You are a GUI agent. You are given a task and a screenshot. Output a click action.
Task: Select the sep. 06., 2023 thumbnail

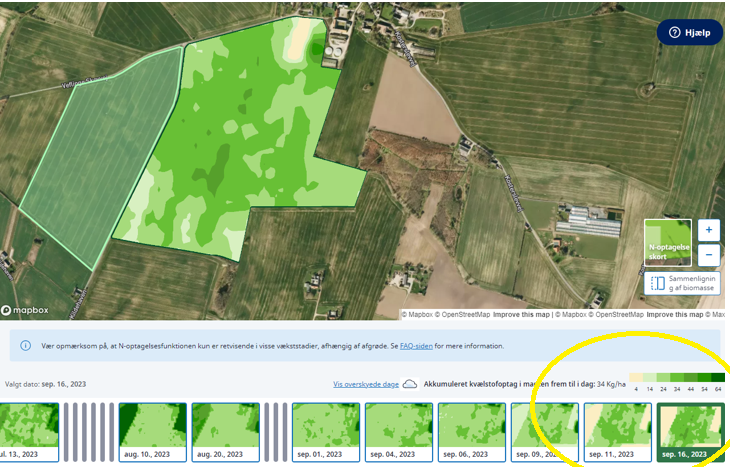[472, 432]
